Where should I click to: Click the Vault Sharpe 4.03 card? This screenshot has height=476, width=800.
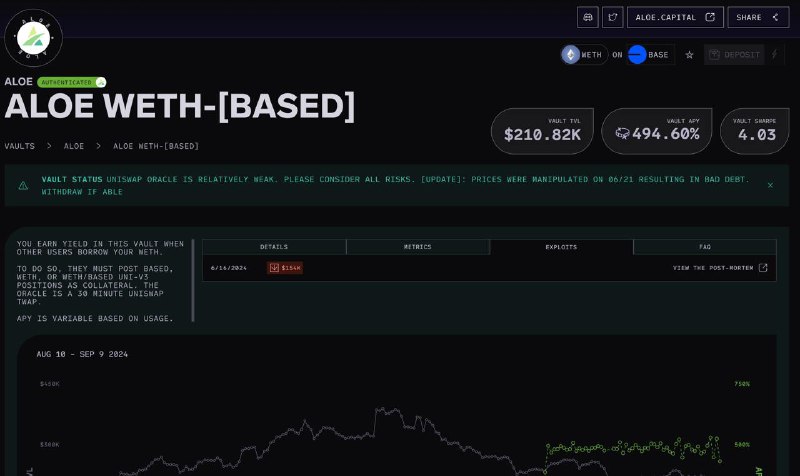(755, 131)
